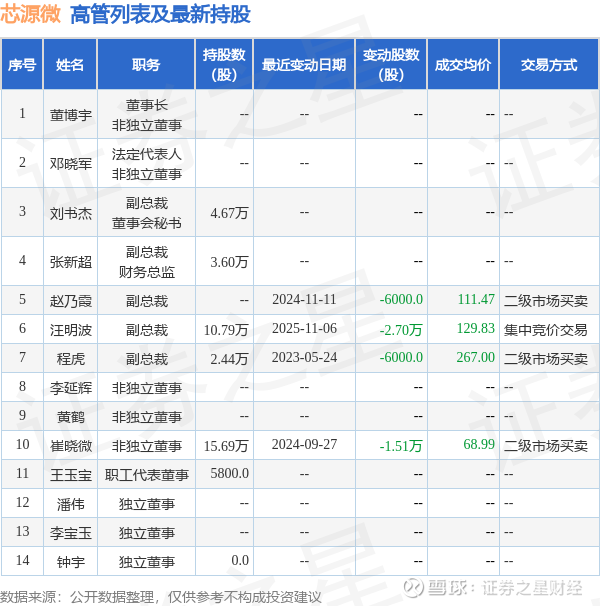The image size is (600, 606).
Task: Select the name 李宝玉 in row 13
Action: click(71, 533)
